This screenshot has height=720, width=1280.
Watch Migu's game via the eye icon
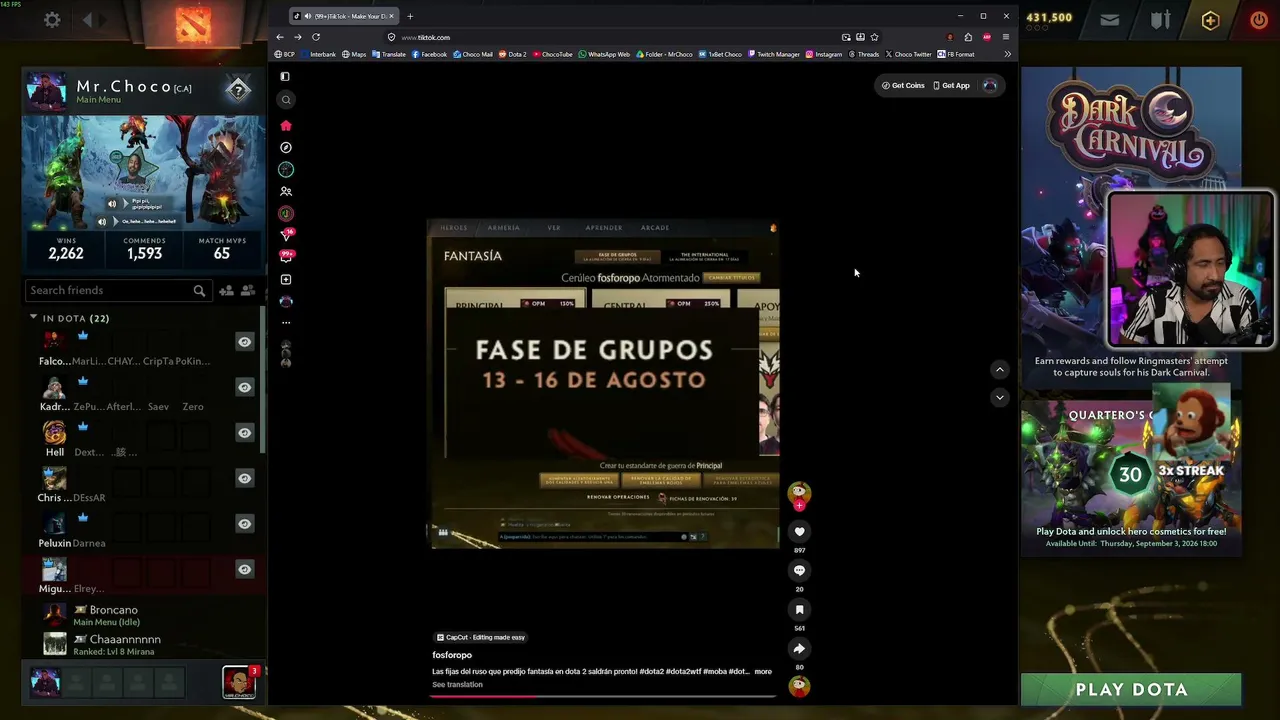point(244,569)
